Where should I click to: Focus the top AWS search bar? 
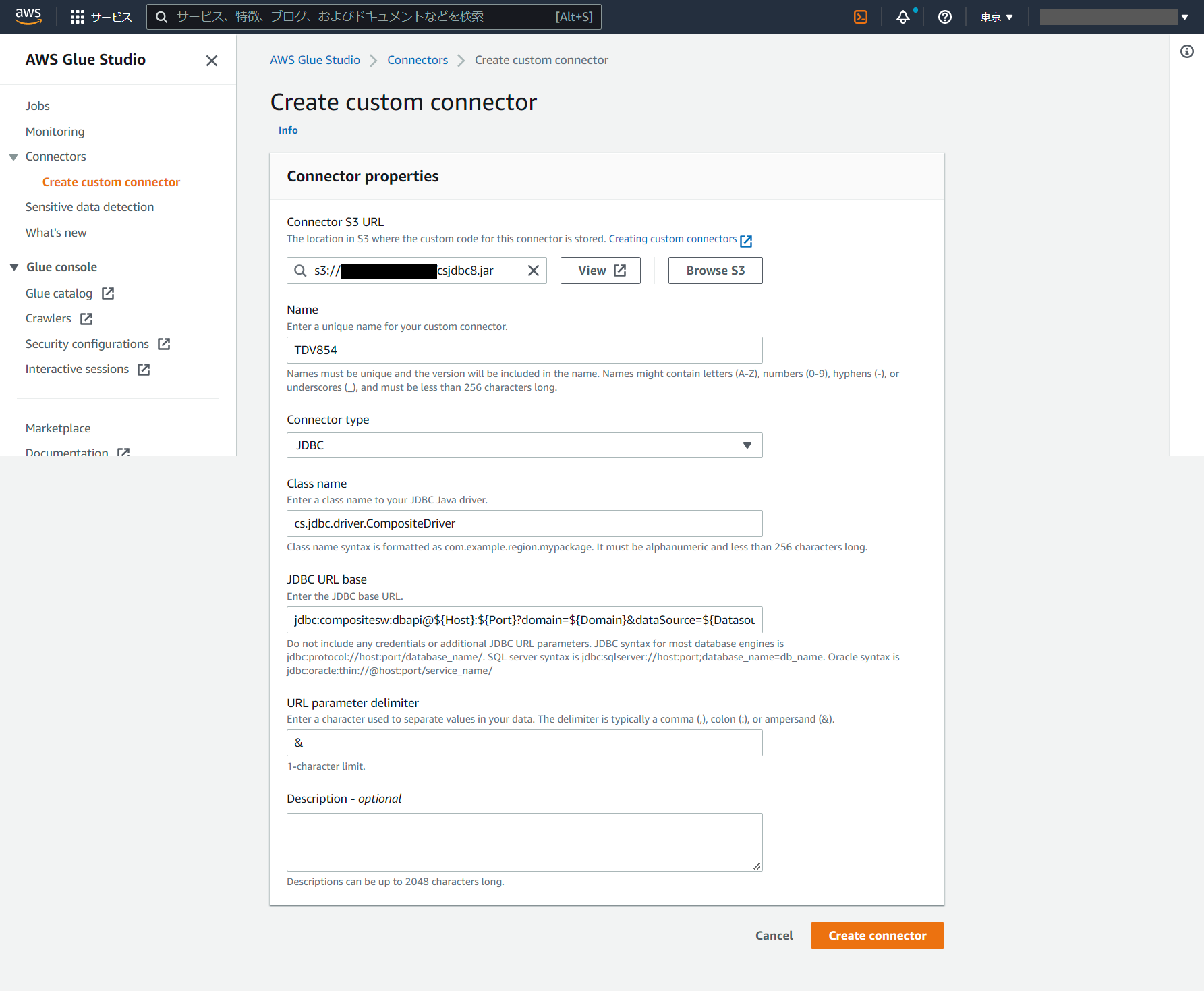click(x=374, y=17)
